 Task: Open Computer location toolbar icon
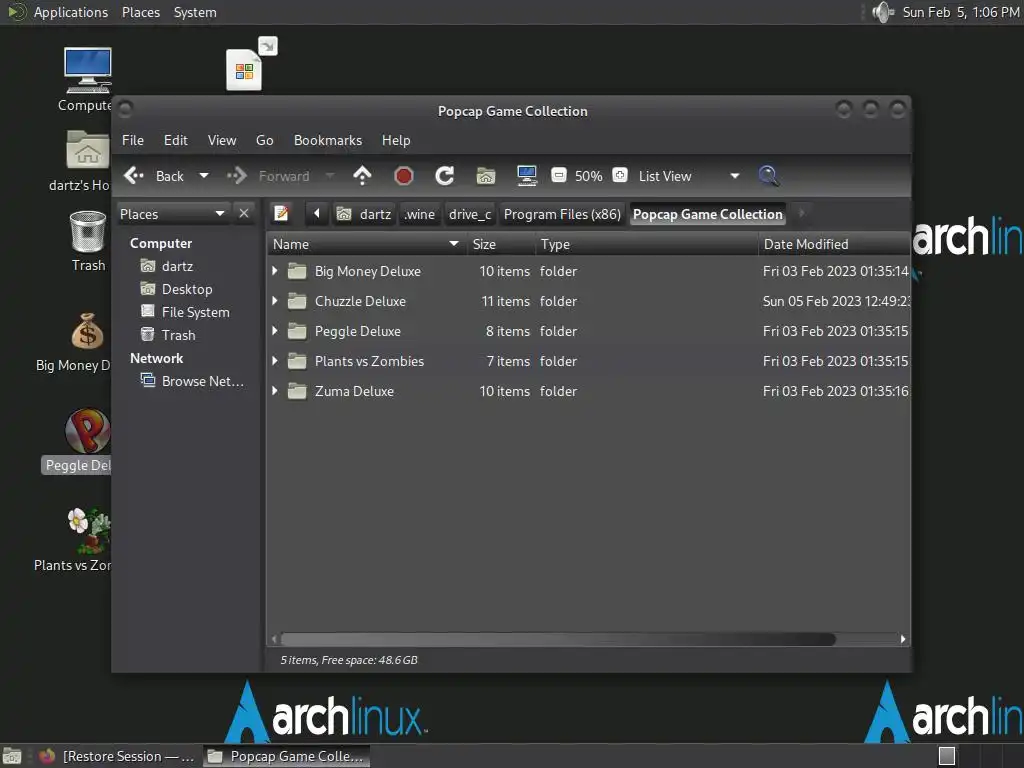pos(527,176)
